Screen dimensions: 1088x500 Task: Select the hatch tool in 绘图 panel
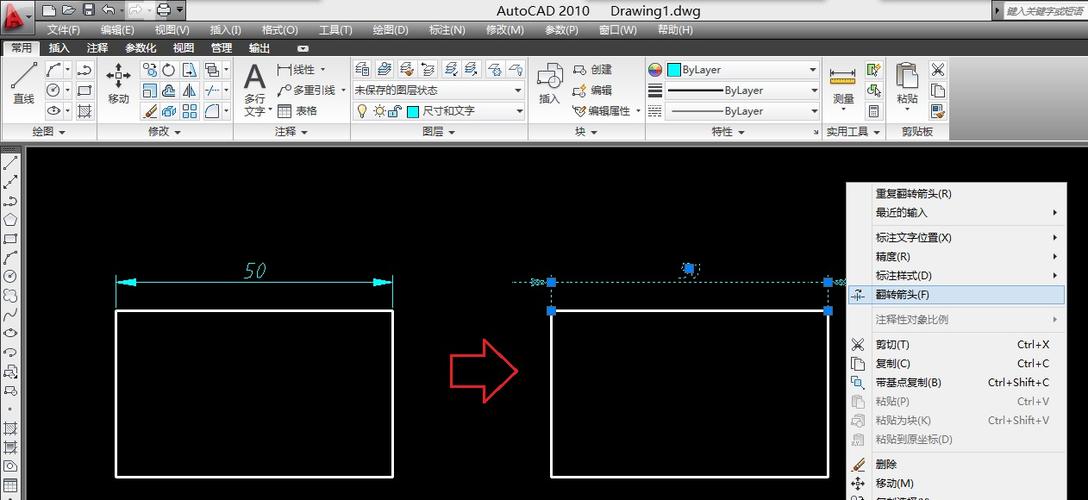click(85, 110)
